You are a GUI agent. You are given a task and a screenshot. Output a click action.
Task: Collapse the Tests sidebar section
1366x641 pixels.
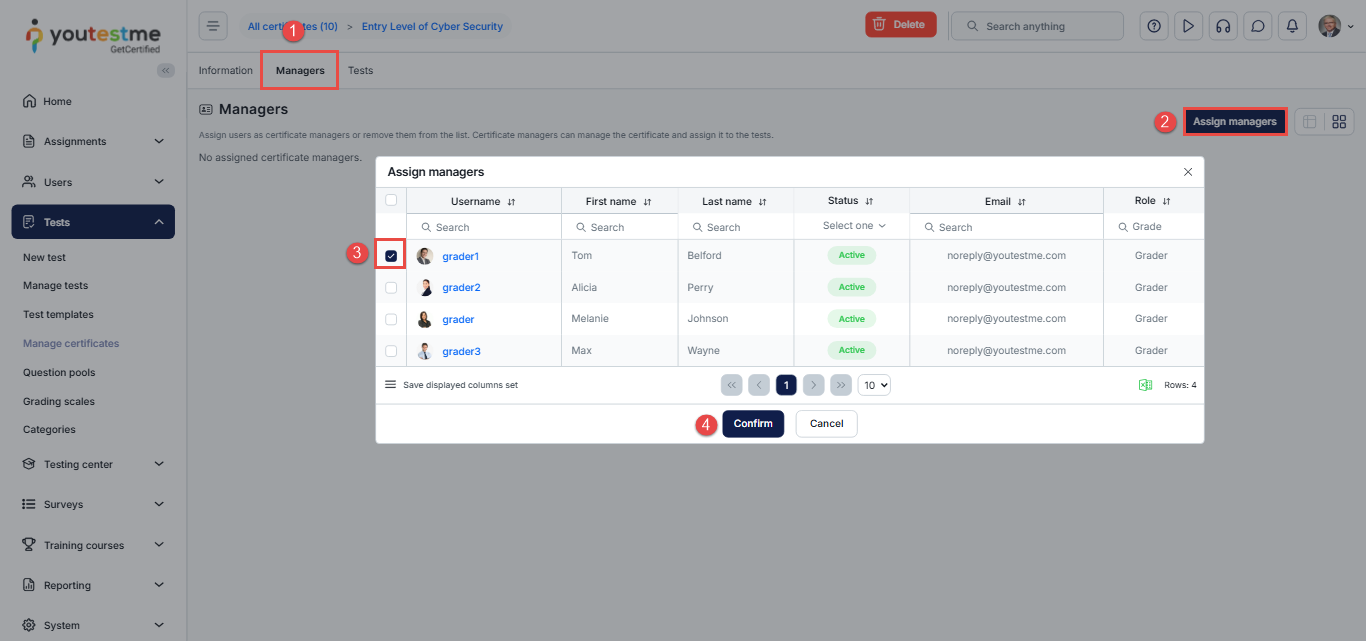(x=93, y=222)
